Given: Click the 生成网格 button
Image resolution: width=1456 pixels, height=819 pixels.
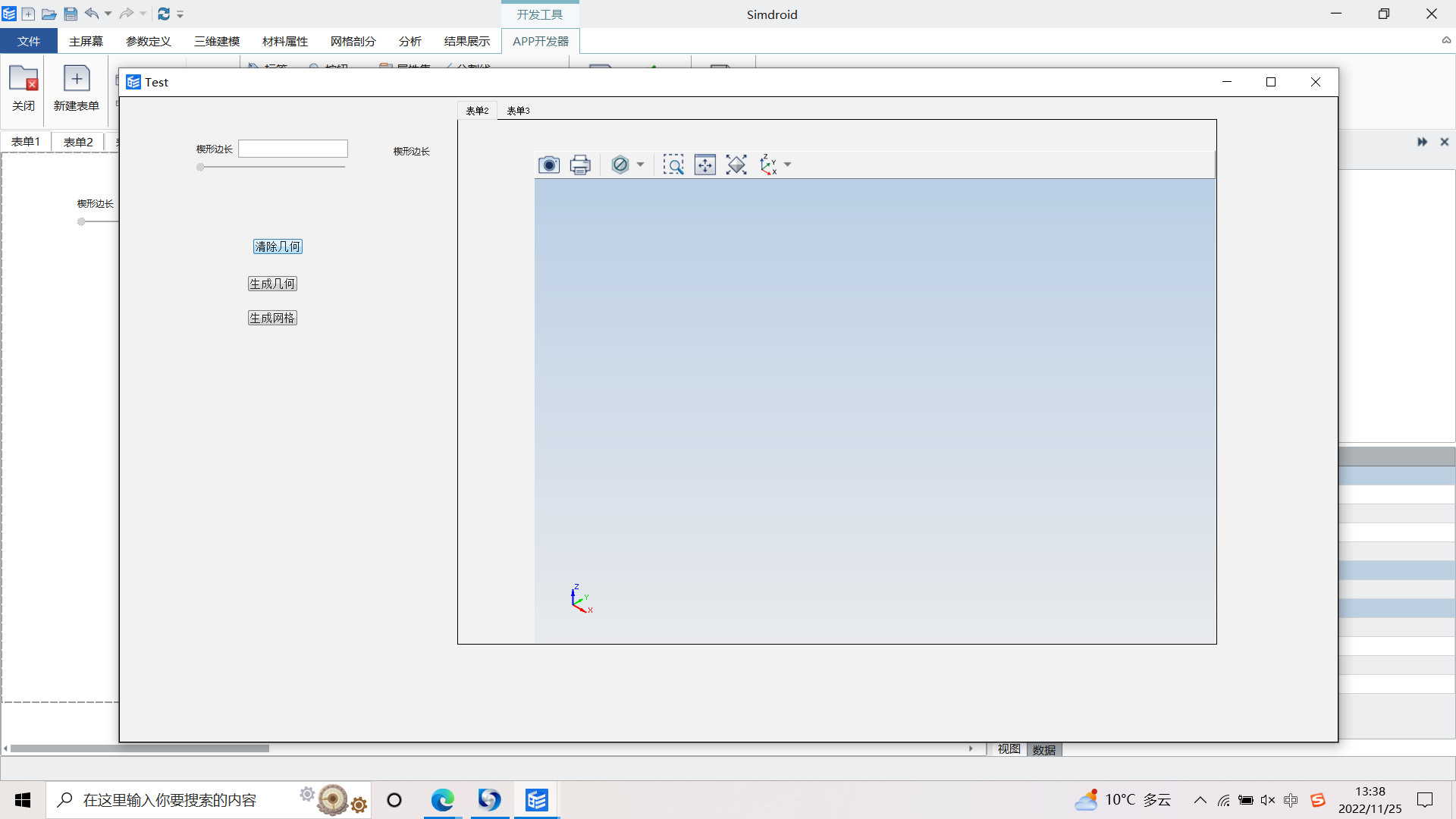Looking at the screenshot, I should tap(272, 318).
